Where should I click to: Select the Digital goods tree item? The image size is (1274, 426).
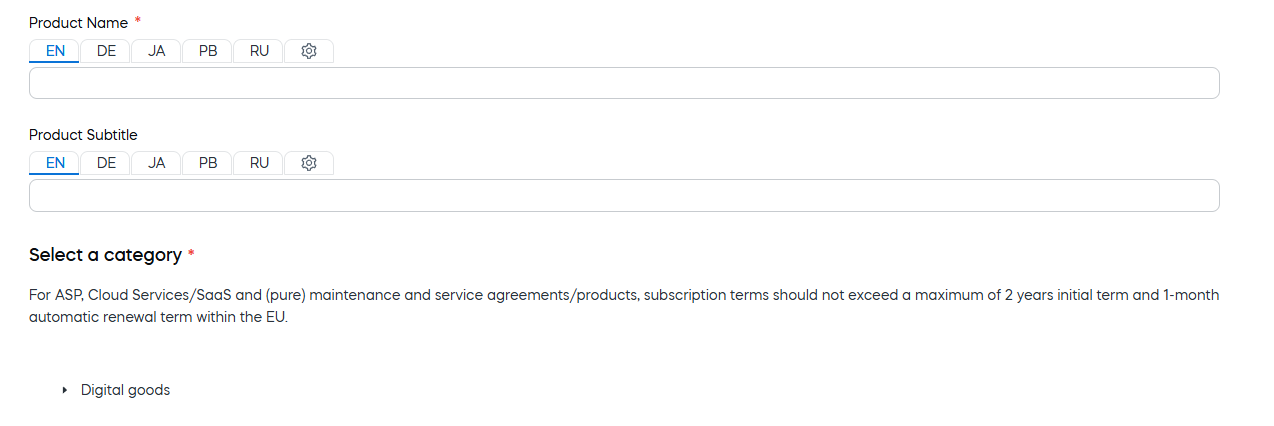126,390
